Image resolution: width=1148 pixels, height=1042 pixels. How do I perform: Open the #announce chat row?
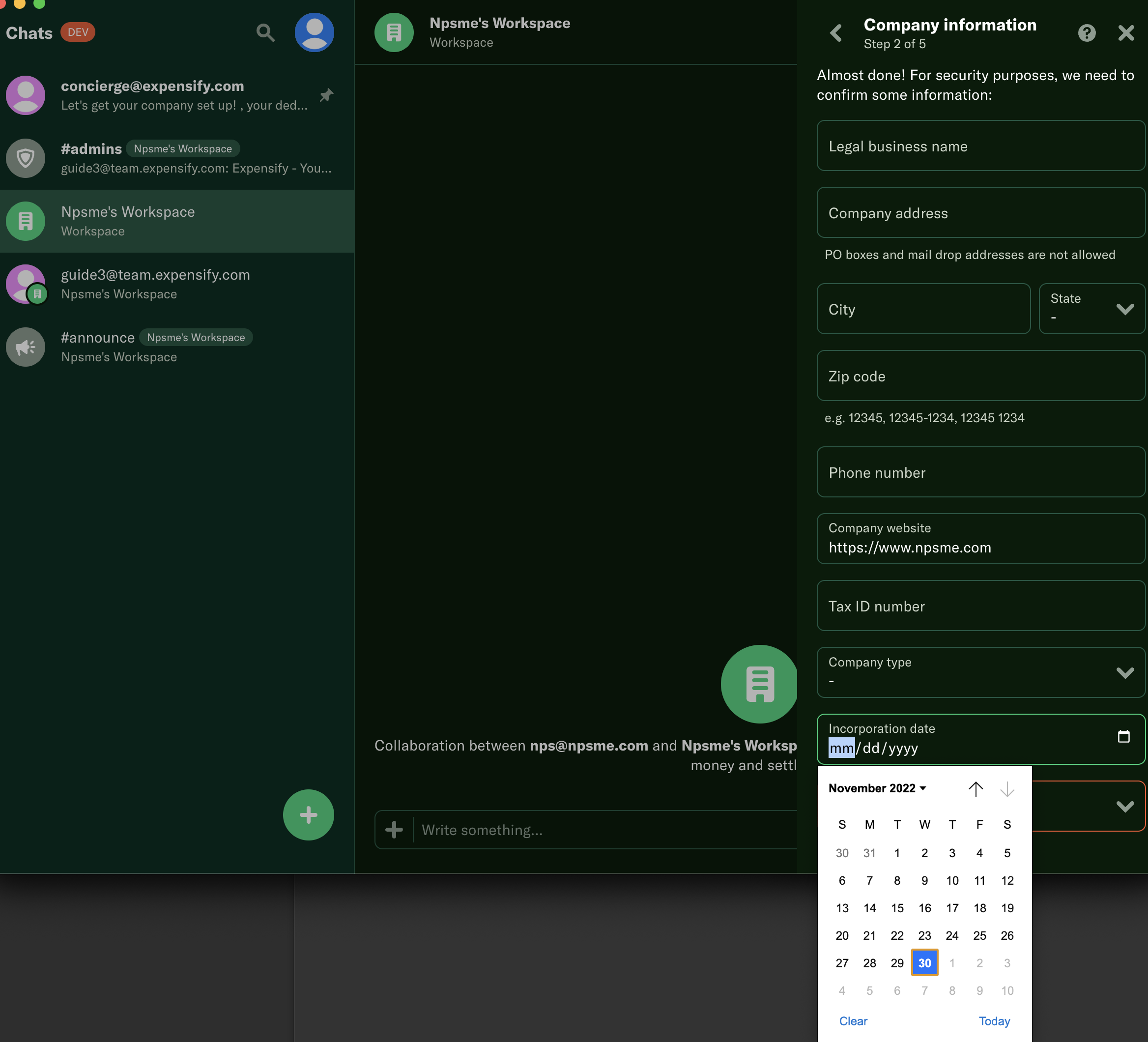click(x=176, y=347)
